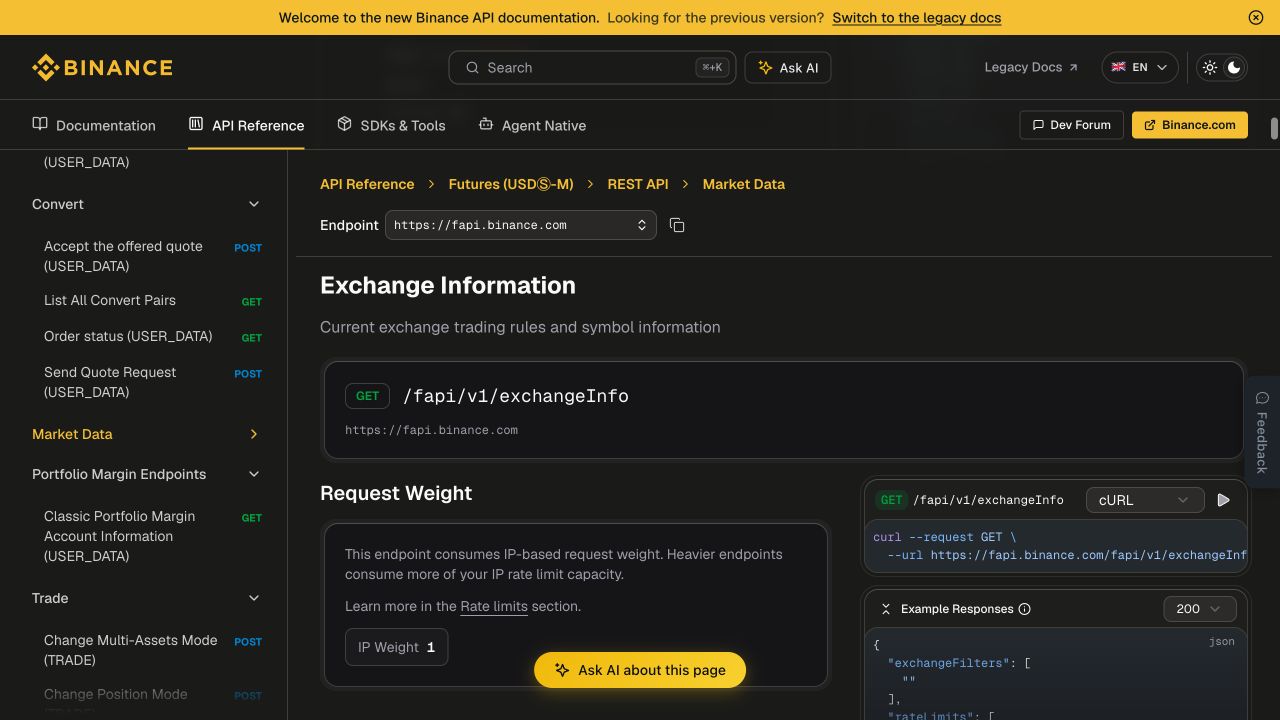
Task: Click Futures (USDⓈ-M) breadcrumb
Action: point(511,184)
